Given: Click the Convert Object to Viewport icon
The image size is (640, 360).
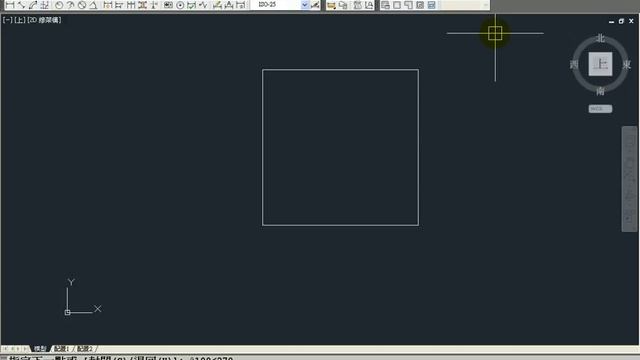Looking at the screenshot, I should pos(420,5).
